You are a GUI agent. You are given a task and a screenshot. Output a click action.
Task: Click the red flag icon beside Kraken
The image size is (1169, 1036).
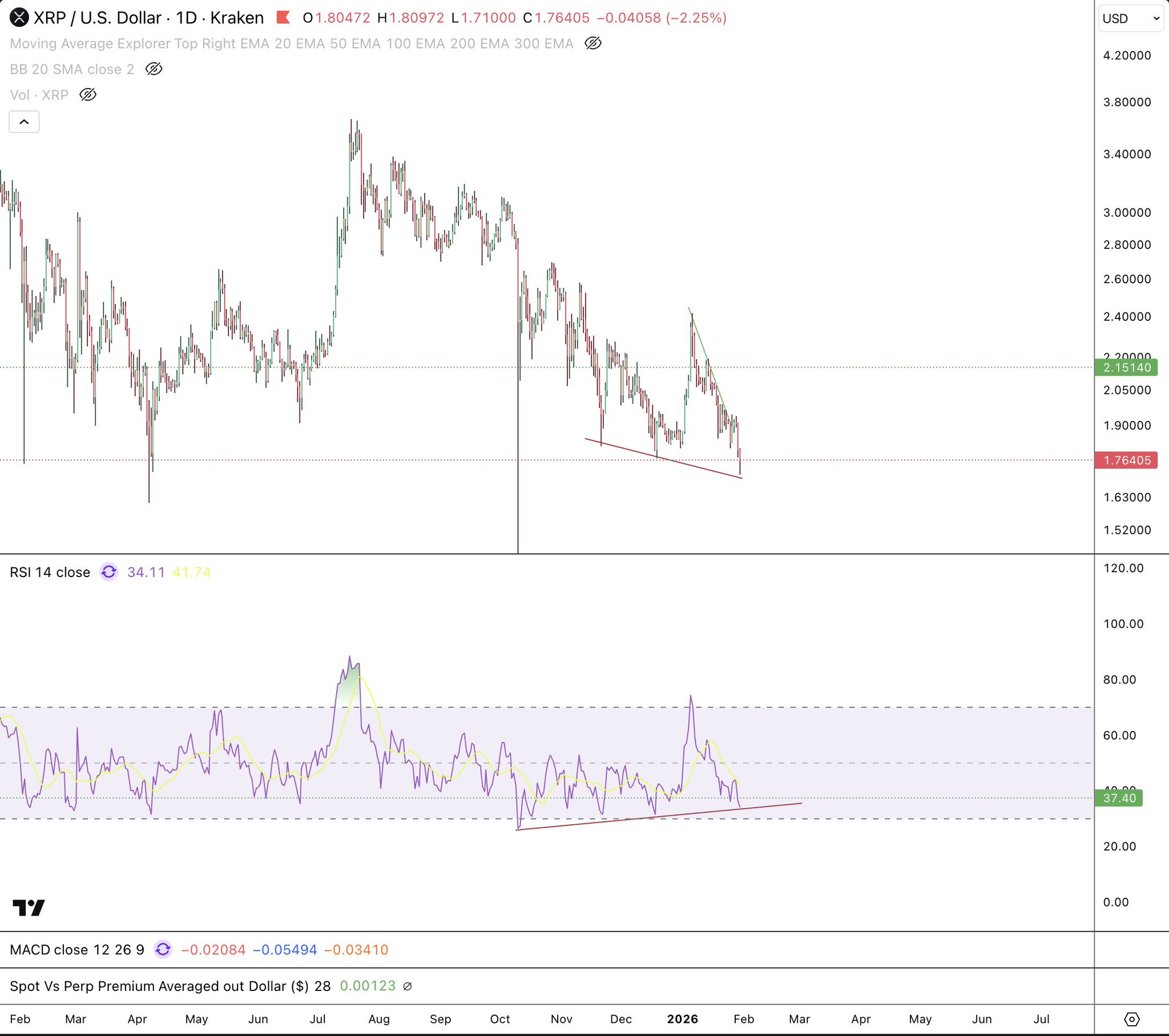pos(283,18)
